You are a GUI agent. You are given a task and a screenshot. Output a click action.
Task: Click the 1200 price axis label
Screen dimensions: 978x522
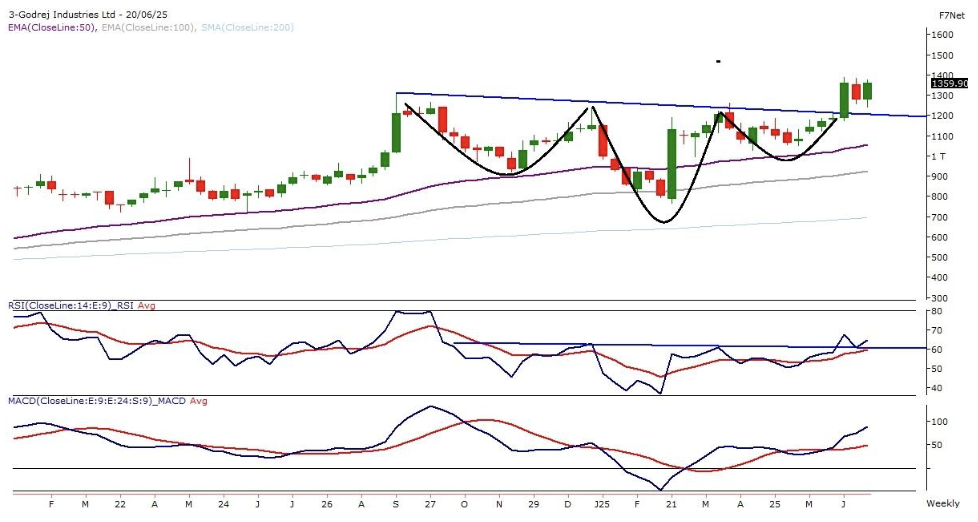coord(942,116)
